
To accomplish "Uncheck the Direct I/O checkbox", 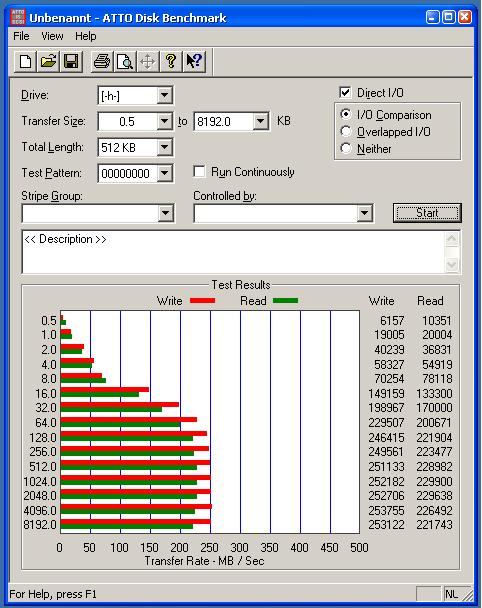I will pyautogui.click(x=345, y=93).
